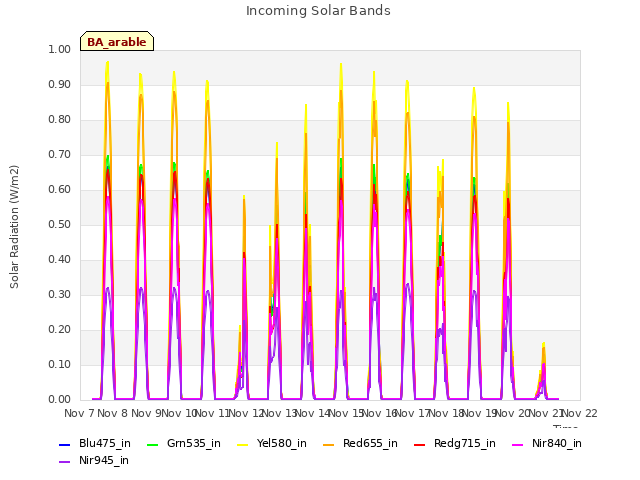Click the Nov 7 x-axis date label
The image size is (640, 480).
79,413
